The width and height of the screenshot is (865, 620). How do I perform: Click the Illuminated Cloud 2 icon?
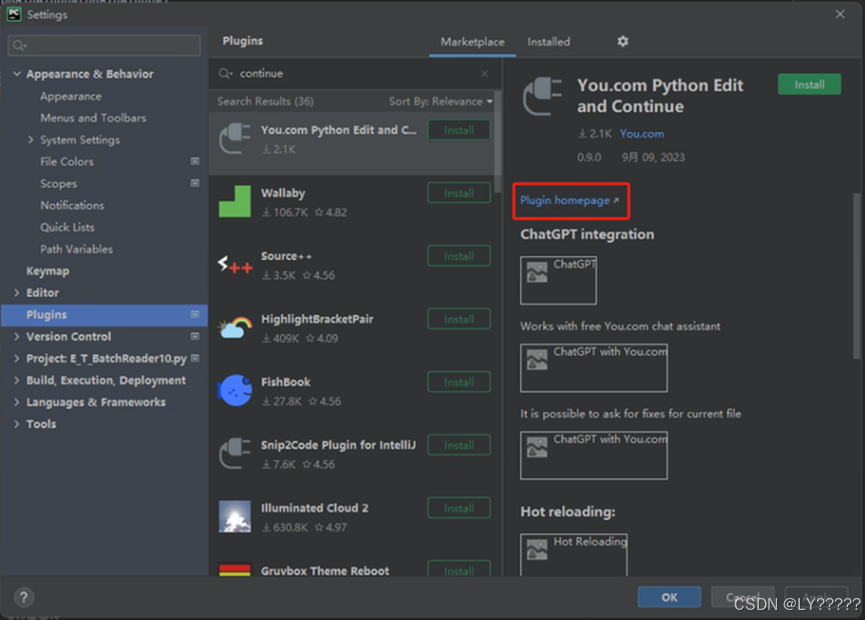coord(235,516)
